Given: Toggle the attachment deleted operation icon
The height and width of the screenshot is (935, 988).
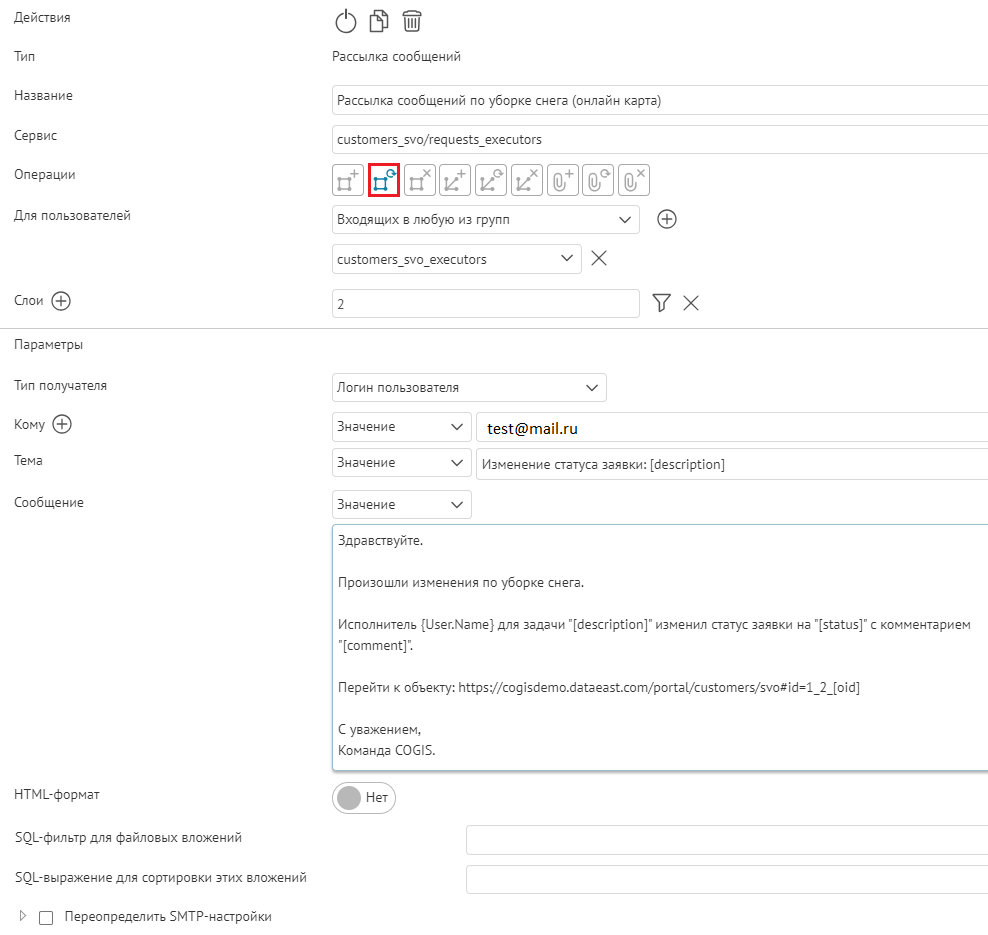Looking at the screenshot, I should coord(634,180).
